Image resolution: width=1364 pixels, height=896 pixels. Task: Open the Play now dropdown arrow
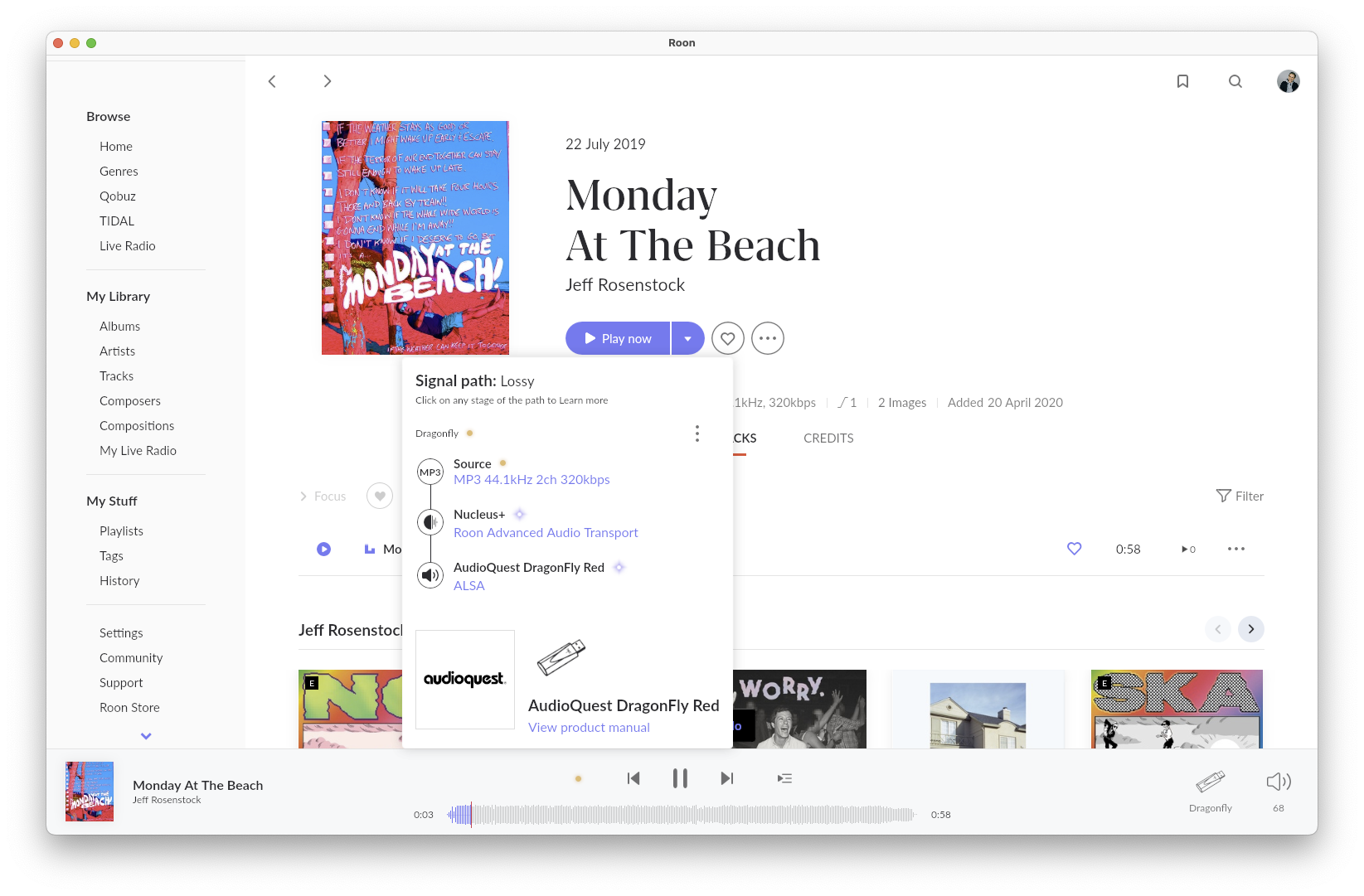[688, 338]
